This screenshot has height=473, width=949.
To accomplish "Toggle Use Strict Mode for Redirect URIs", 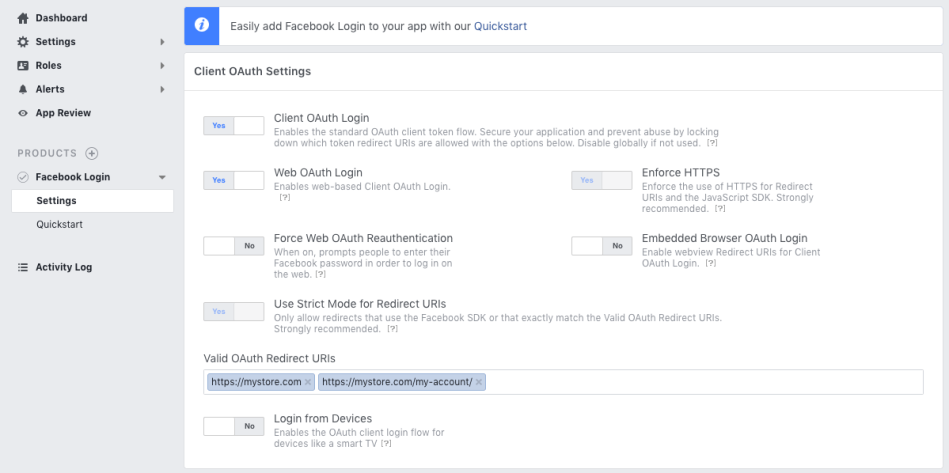I will point(234,312).
